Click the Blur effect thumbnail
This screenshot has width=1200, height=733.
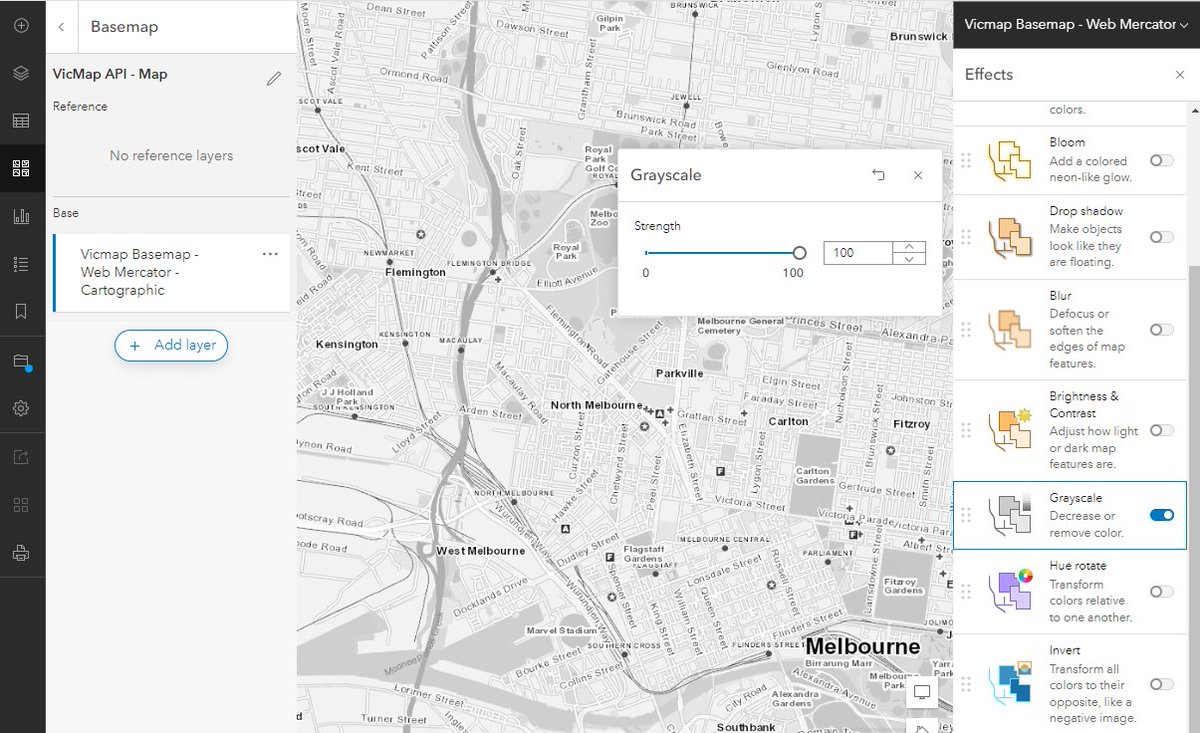(x=1009, y=330)
